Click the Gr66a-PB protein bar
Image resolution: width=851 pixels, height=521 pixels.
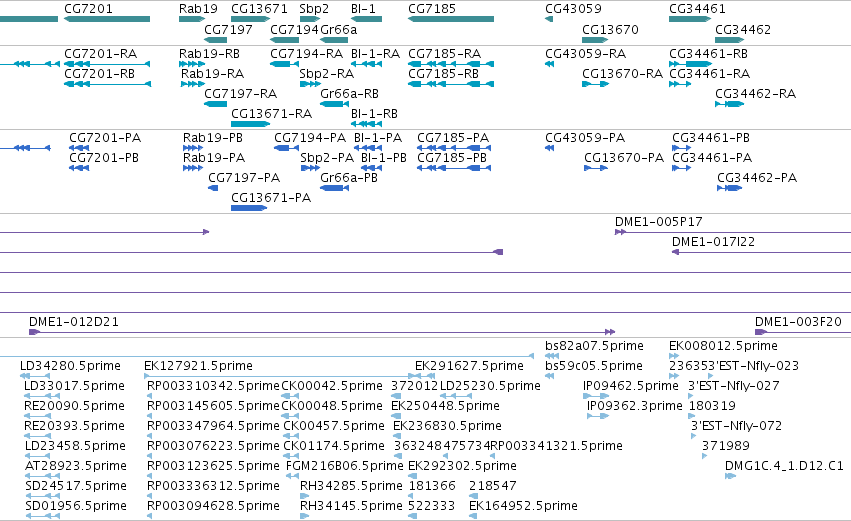(335, 188)
